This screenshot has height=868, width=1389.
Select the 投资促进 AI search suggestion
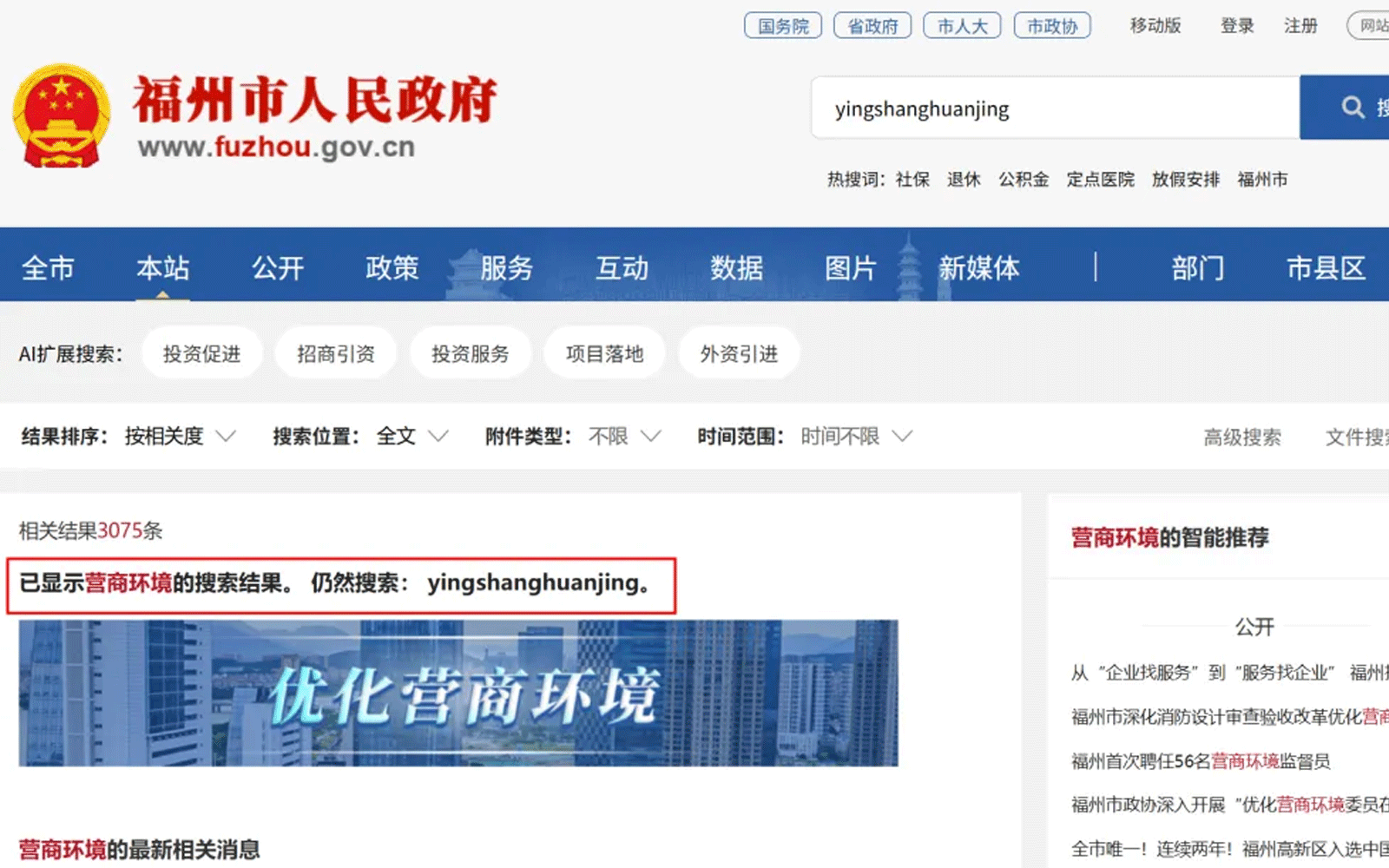click(x=201, y=353)
